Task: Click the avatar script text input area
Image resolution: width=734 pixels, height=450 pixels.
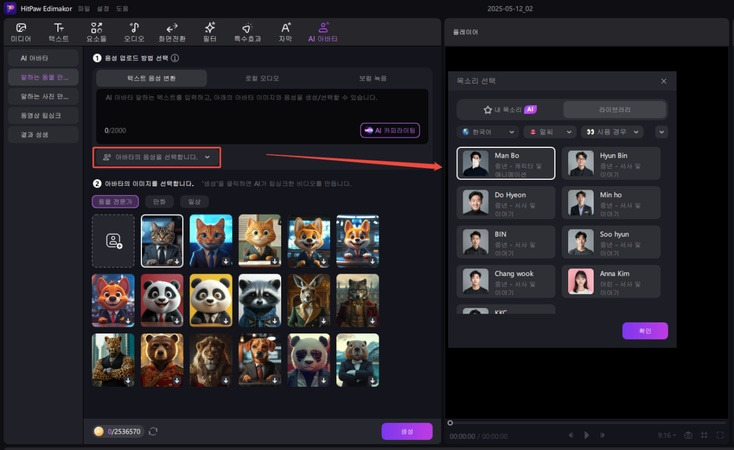Action: (x=262, y=116)
